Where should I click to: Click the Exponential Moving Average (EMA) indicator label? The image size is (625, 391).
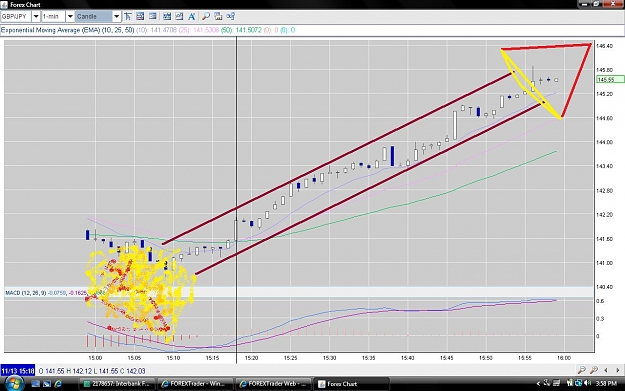tap(68, 30)
